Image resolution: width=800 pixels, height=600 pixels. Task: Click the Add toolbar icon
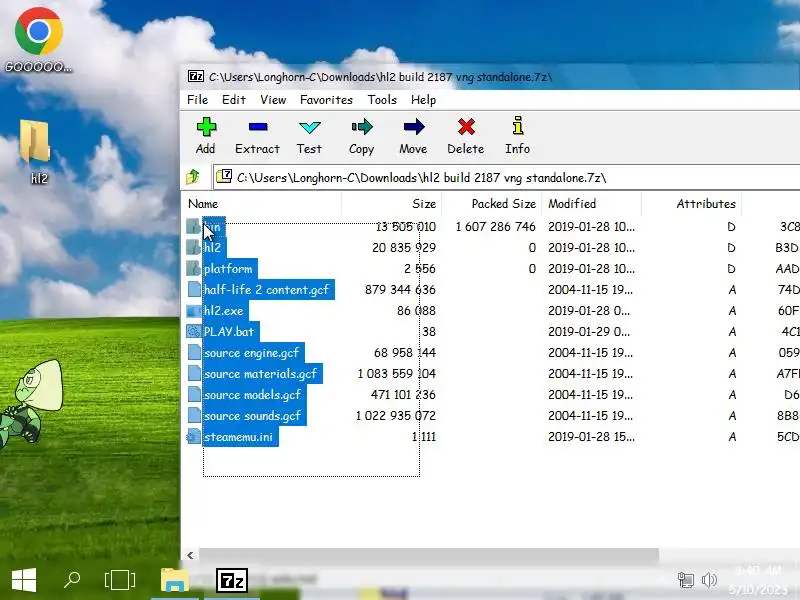(x=206, y=128)
